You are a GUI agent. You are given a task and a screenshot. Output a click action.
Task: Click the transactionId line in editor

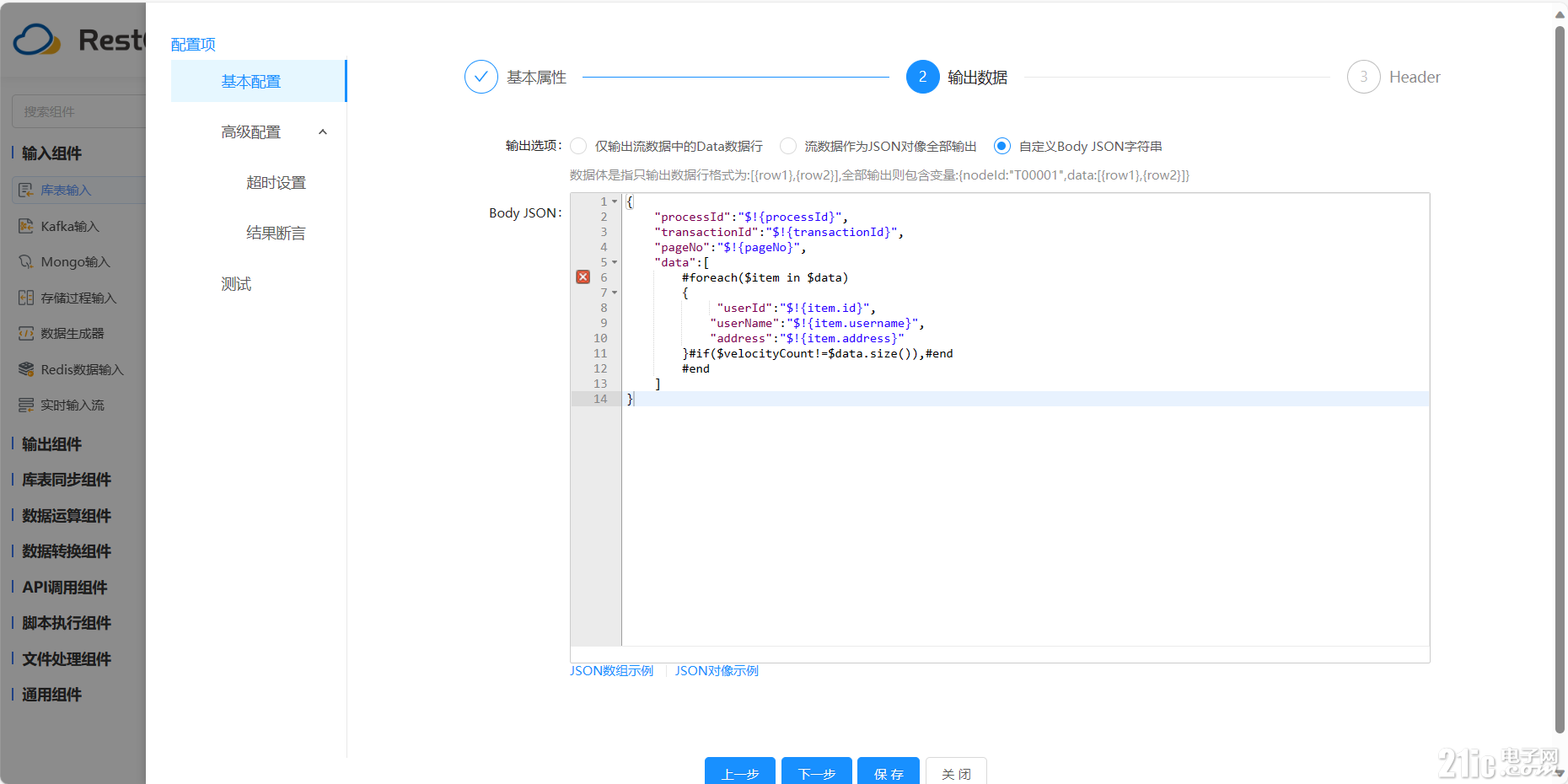pyautogui.click(x=778, y=232)
